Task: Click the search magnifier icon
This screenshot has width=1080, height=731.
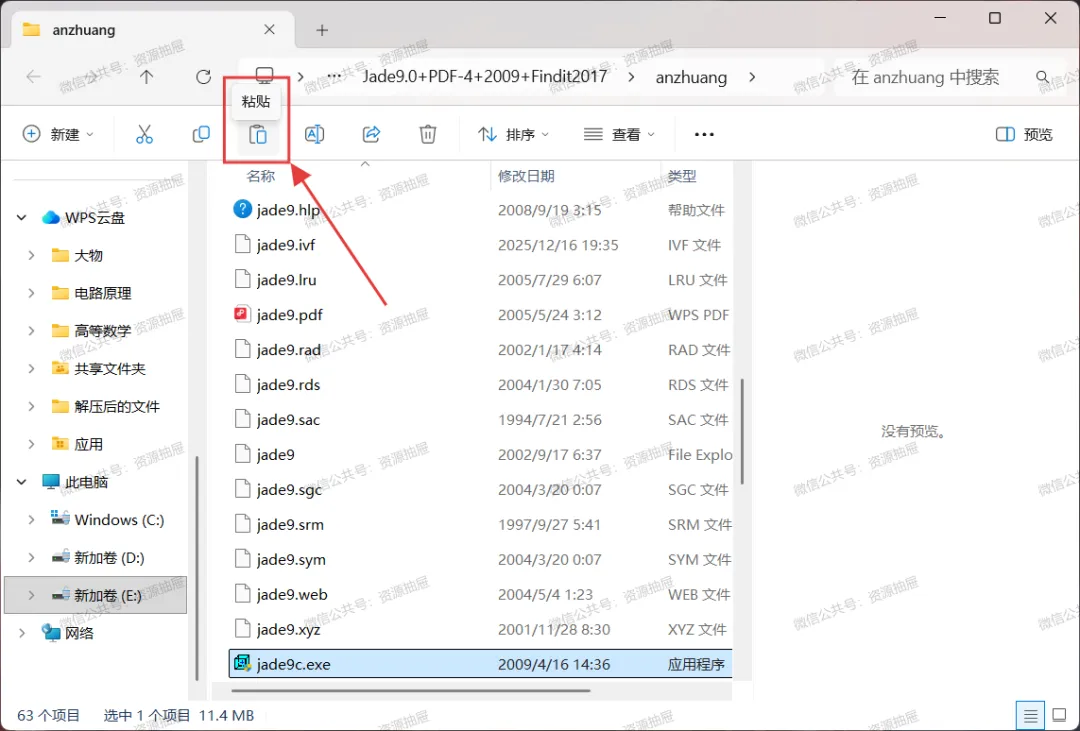Action: (x=1042, y=77)
